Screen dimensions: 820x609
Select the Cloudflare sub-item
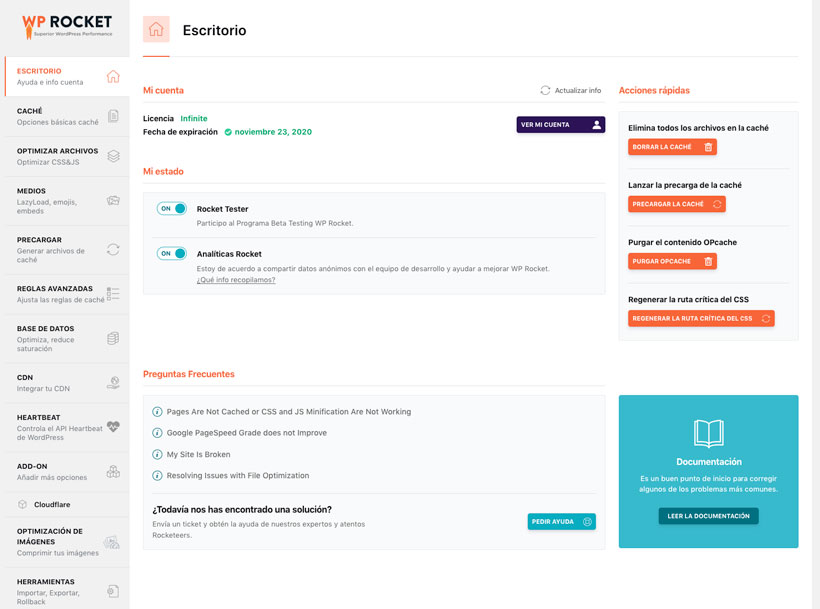point(67,504)
